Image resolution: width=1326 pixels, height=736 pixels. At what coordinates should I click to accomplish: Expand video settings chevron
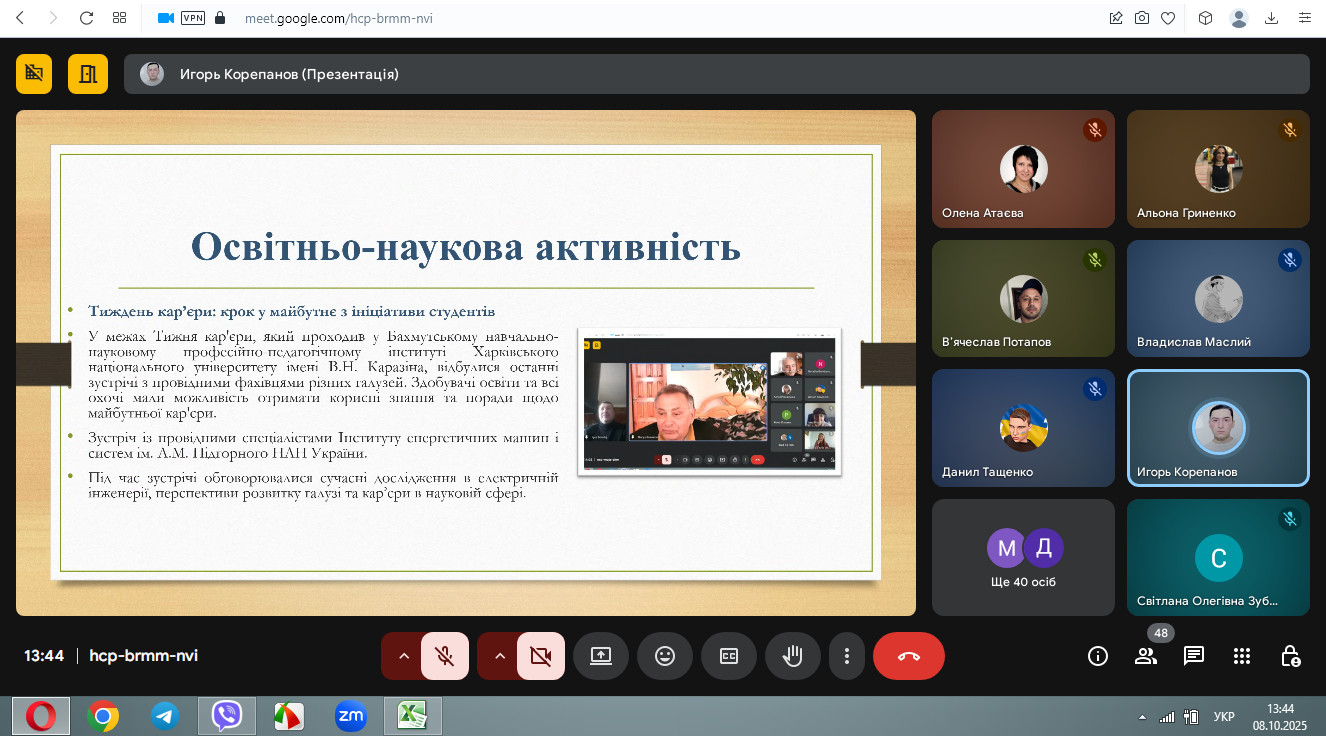coord(499,656)
